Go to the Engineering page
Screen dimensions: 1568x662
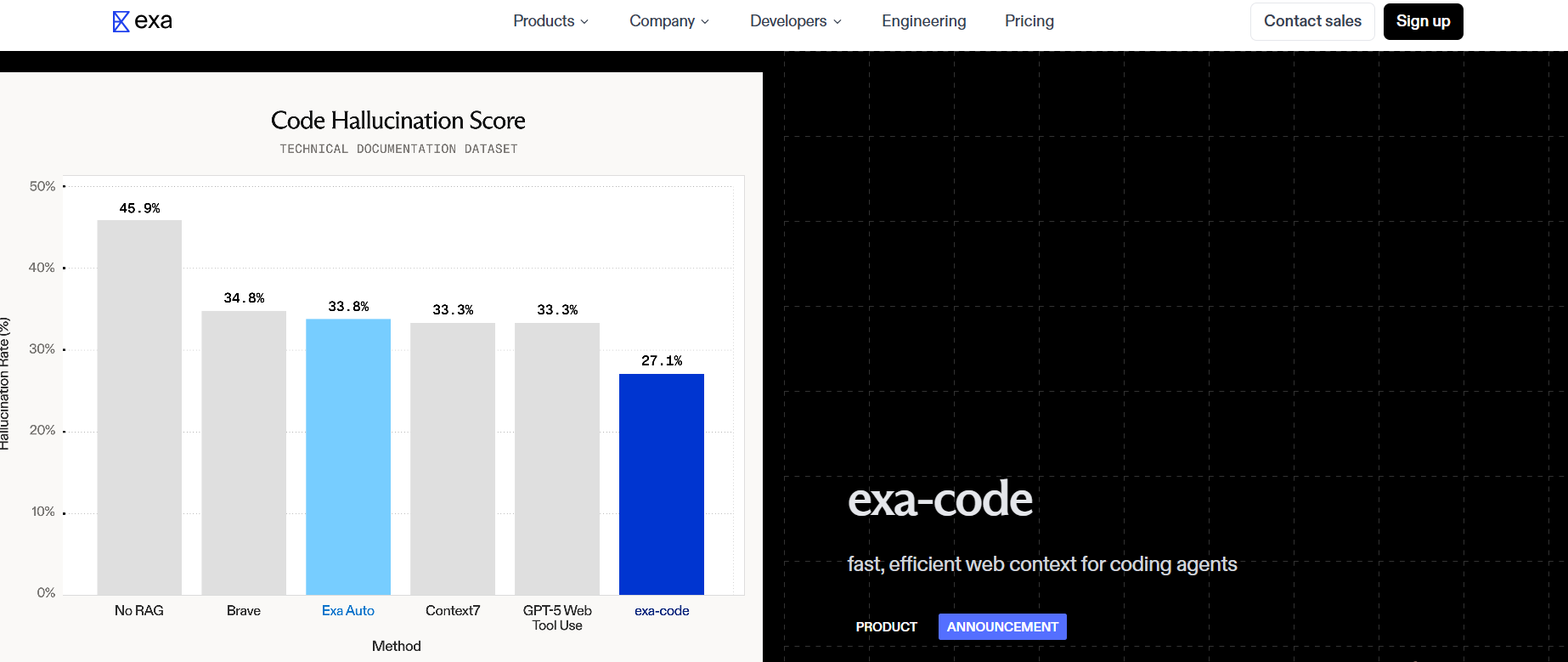pos(923,21)
